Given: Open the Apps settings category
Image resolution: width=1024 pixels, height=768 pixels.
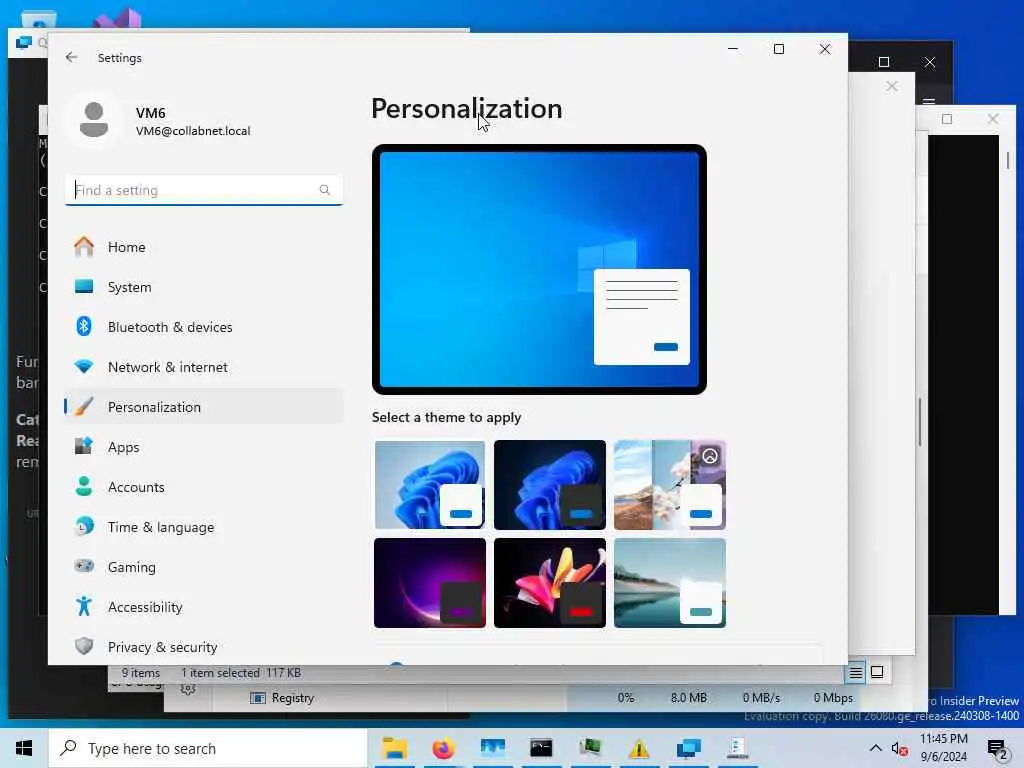Looking at the screenshot, I should 204,447.
